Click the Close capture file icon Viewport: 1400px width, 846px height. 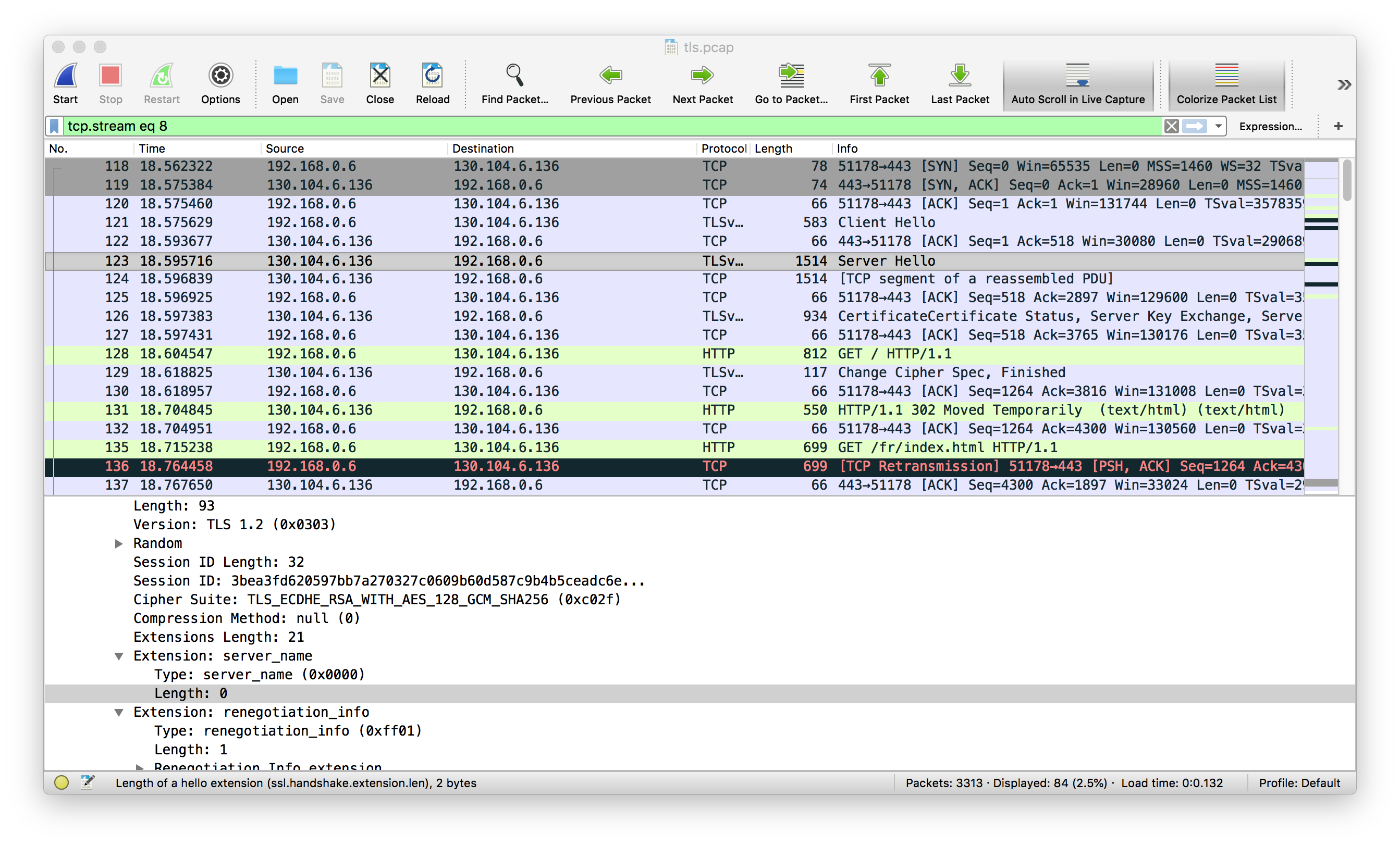click(379, 76)
